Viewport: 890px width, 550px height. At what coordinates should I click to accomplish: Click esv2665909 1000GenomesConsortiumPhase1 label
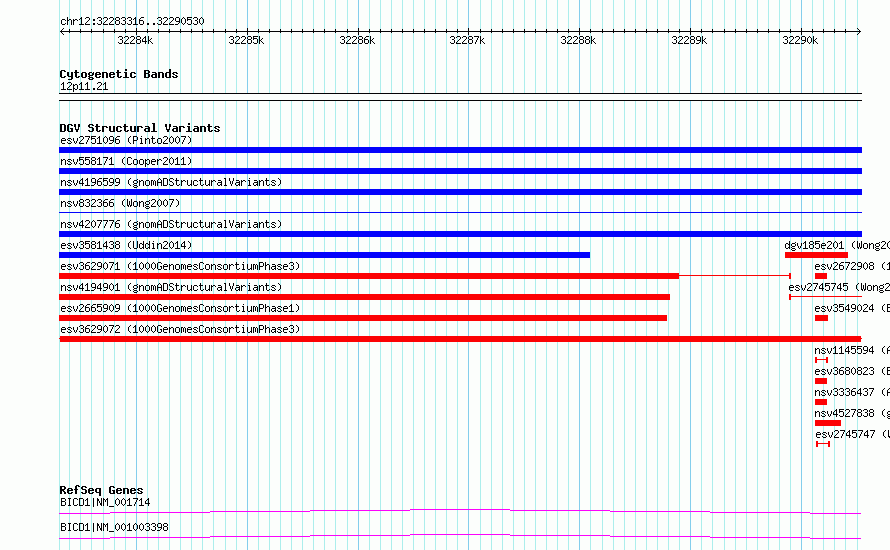180,308
